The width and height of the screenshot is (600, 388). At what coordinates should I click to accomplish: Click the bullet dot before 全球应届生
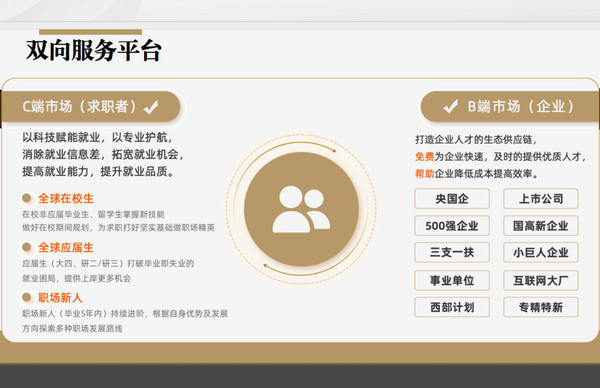point(26,247)
